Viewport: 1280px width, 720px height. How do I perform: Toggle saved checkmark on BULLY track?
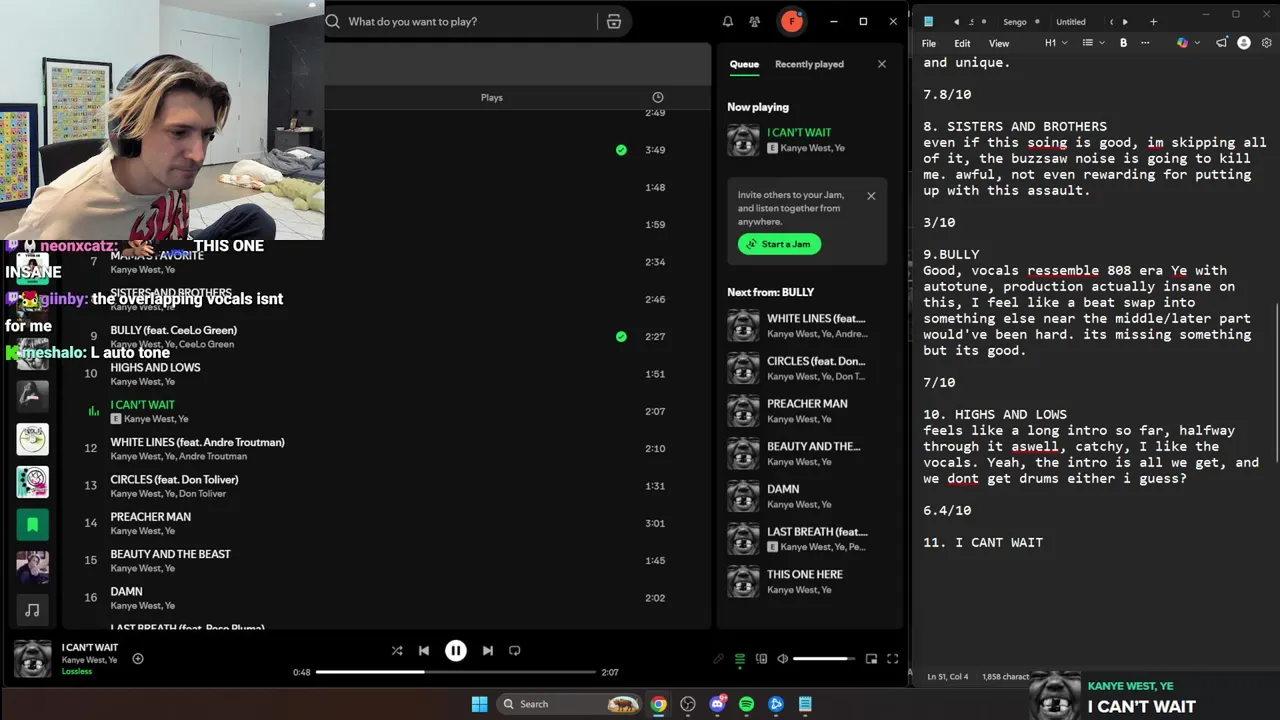coord(621,337)
